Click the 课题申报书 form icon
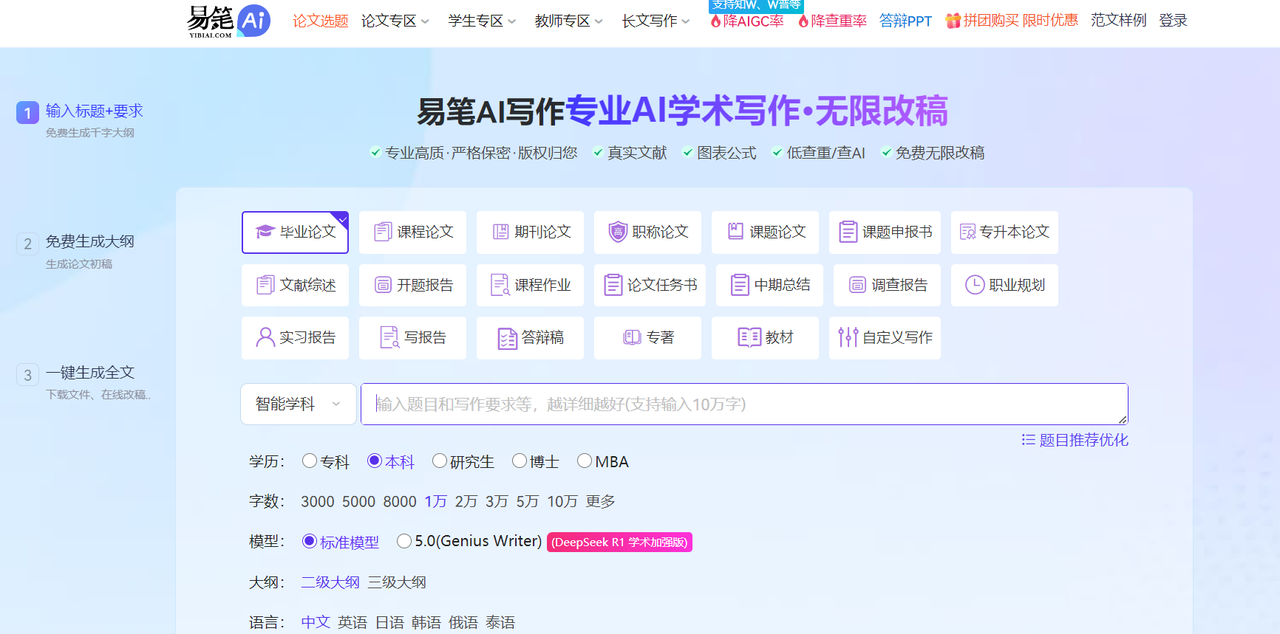Viewport: 1280px width, 634px height. pyautogui.click(x=848, y=232)
